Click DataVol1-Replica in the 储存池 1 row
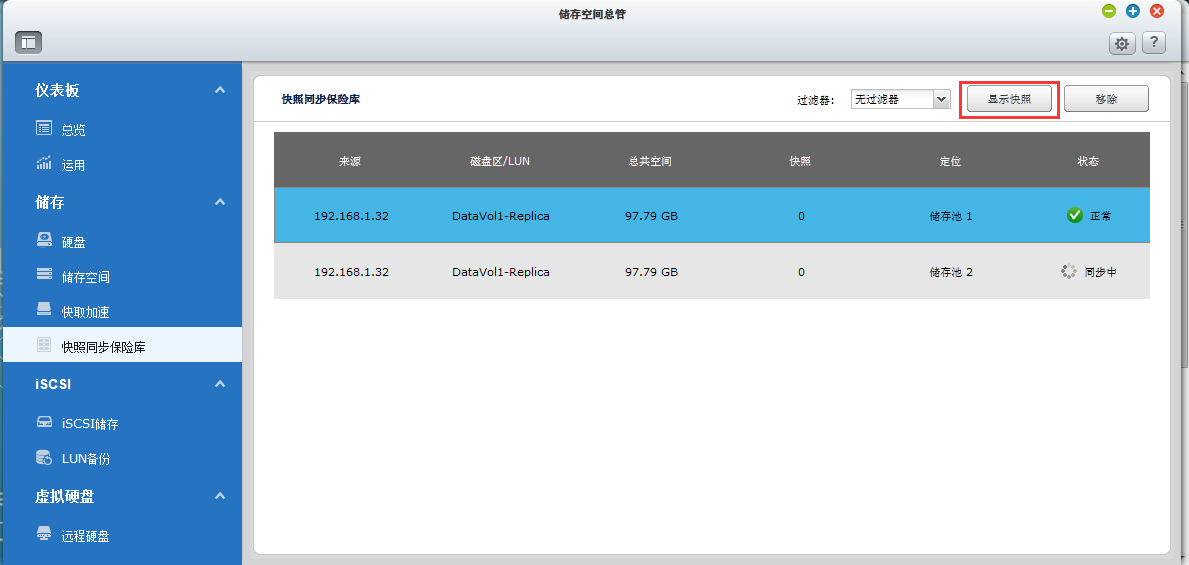The image size is (1189, 565). point(500,216)
